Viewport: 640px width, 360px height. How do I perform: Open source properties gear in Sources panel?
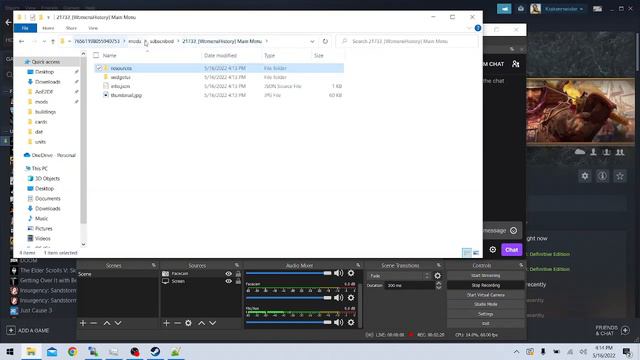tap(188, 323)
